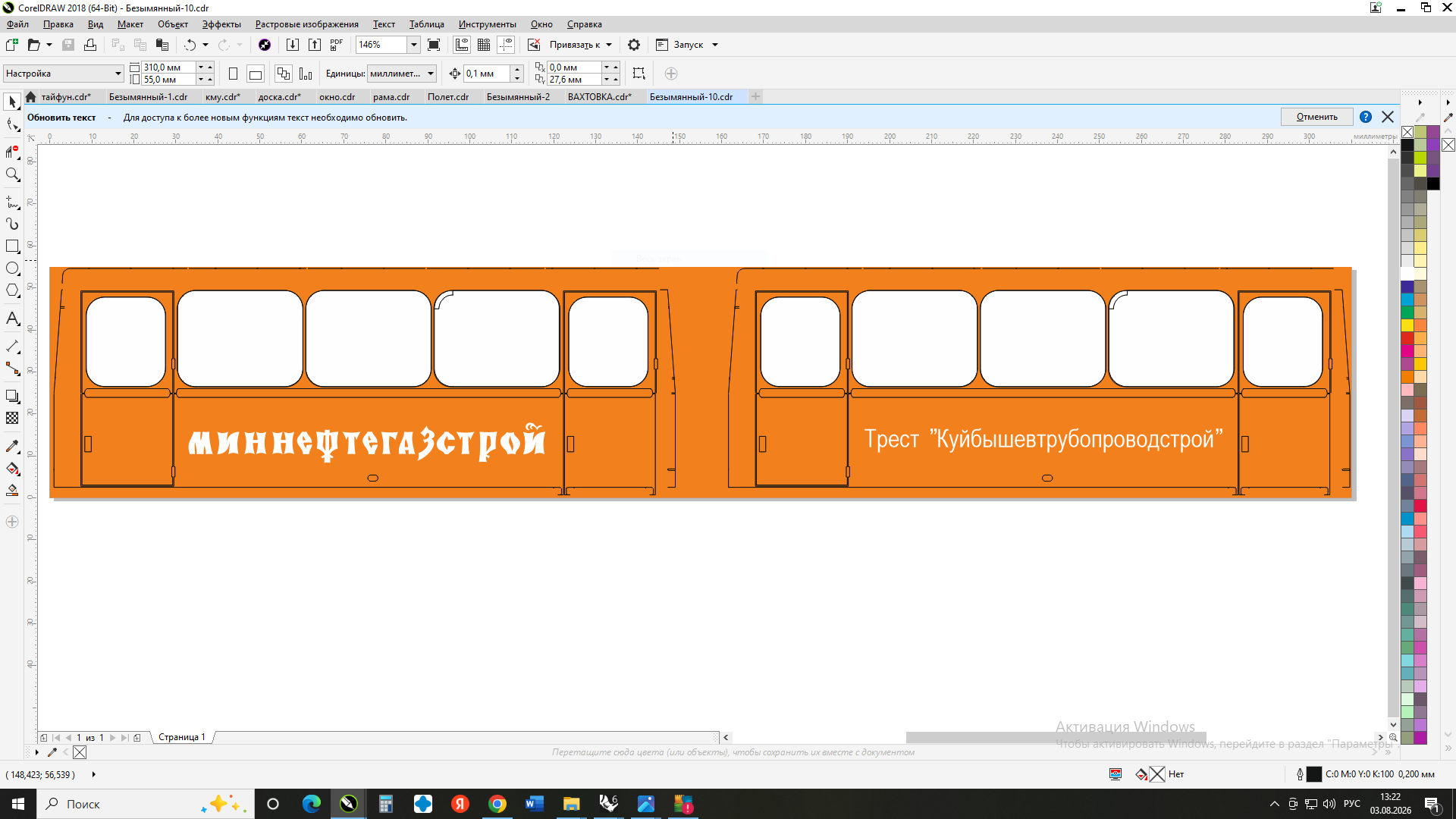Expand document palette flyout arrow

[x=36, y=752]
